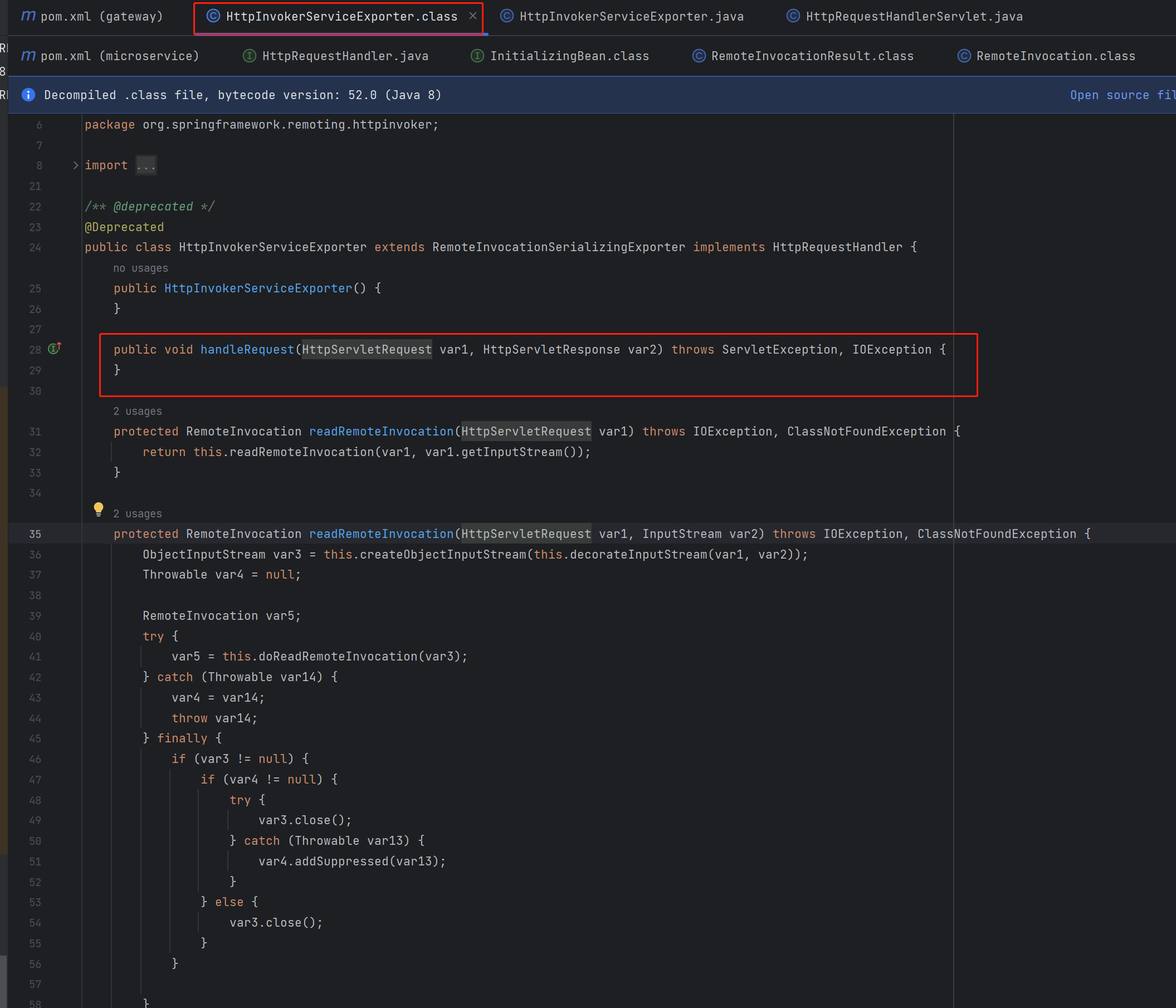
Task: Open the pom.xml (microservice) tab
Action: pyautogui.click(x=119, y=56)
